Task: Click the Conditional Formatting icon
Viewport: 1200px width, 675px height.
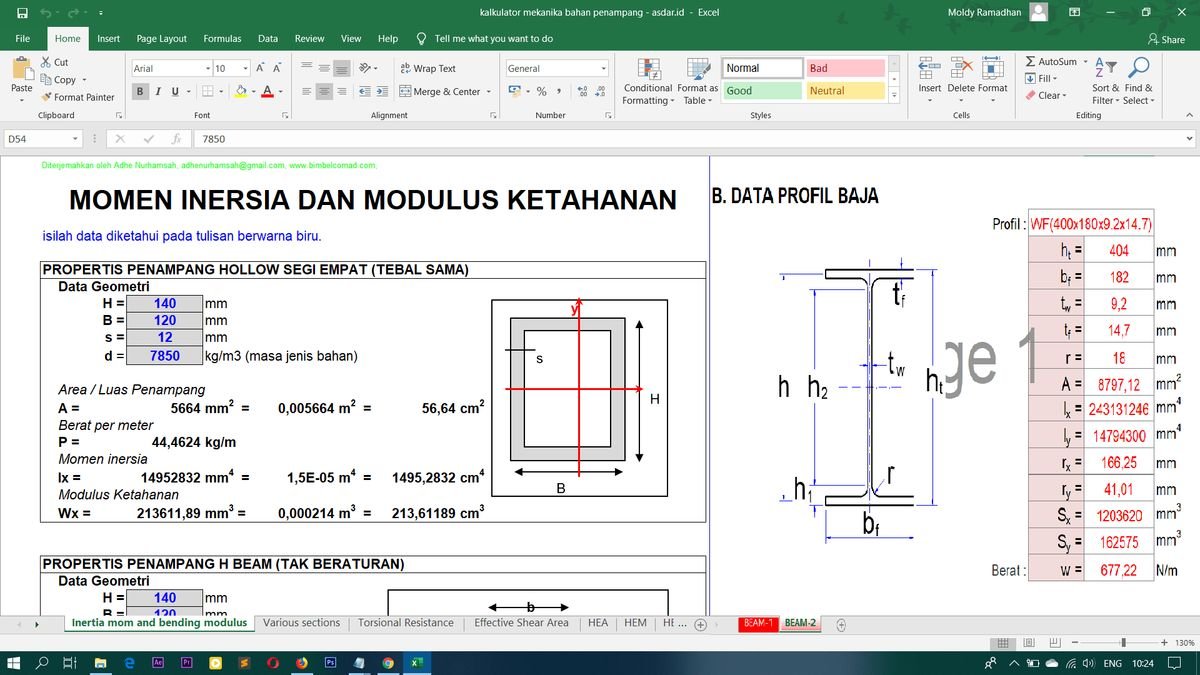Action: click(x=647, y=69)
